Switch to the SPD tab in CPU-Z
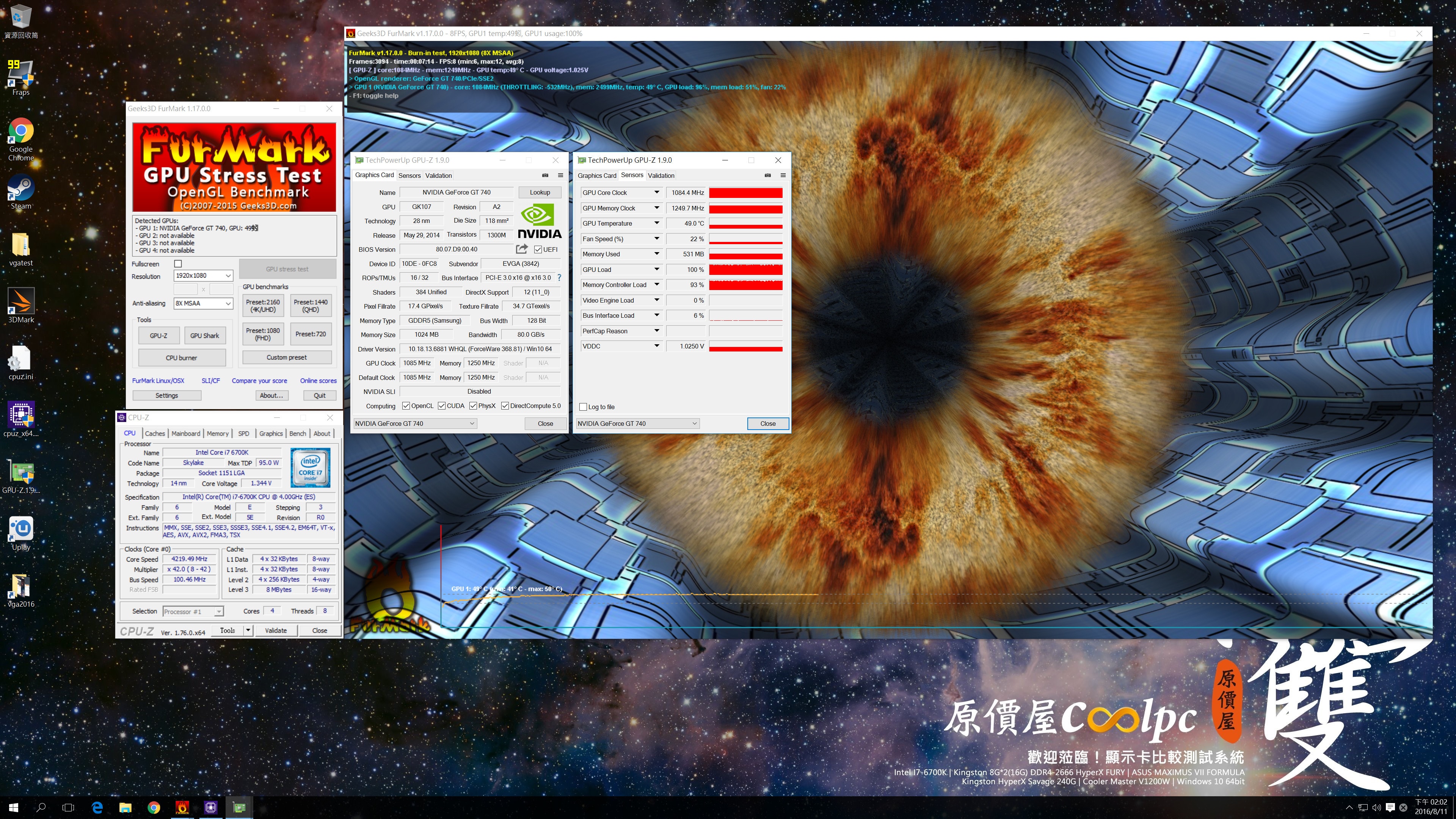 (243, 433)
